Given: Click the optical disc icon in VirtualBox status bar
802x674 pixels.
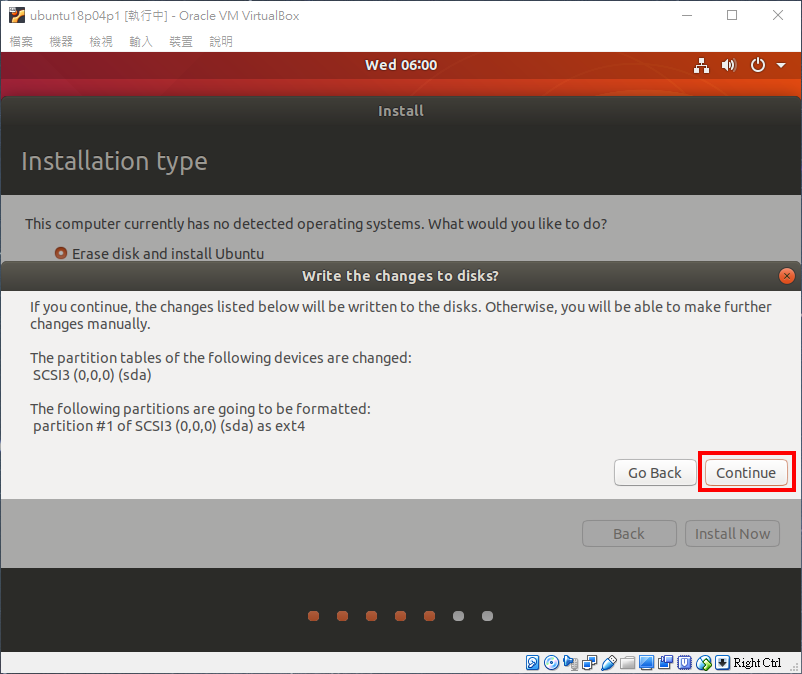Looking at the screenshot, I should [x=551, y=663].
